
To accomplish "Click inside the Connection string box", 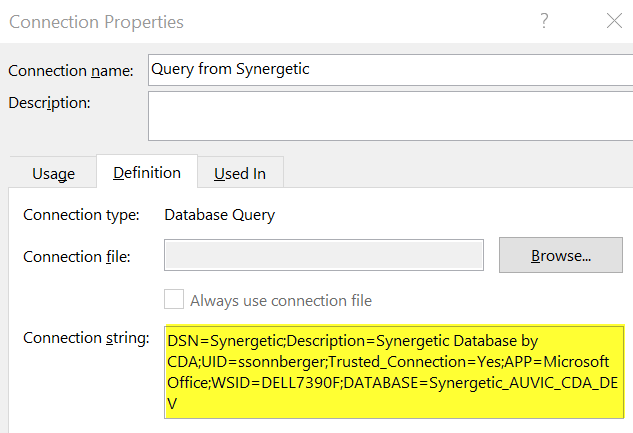I will [x=394, y=372].
